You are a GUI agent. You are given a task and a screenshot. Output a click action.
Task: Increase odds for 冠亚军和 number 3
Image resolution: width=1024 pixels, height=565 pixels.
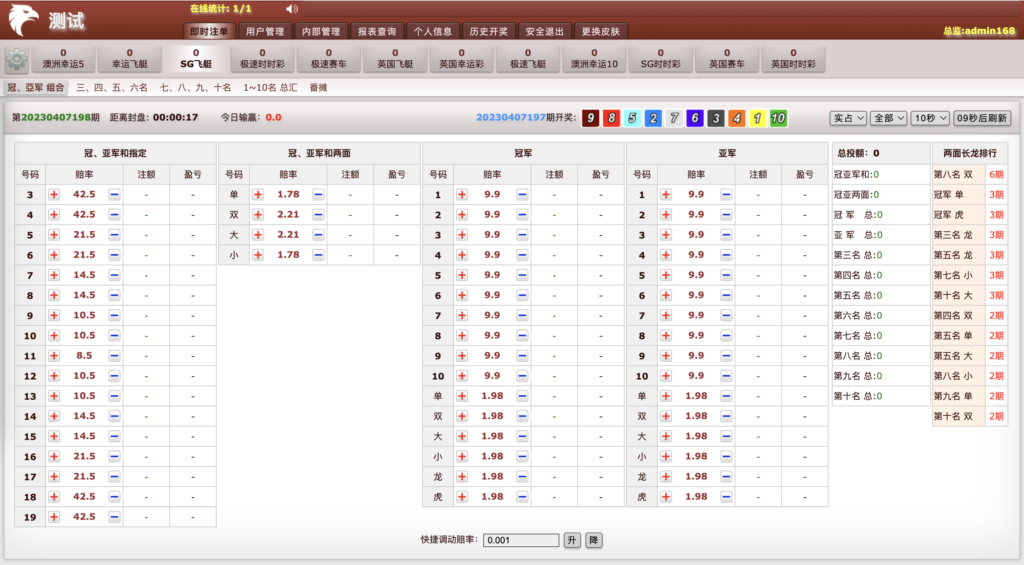(54, 194)
